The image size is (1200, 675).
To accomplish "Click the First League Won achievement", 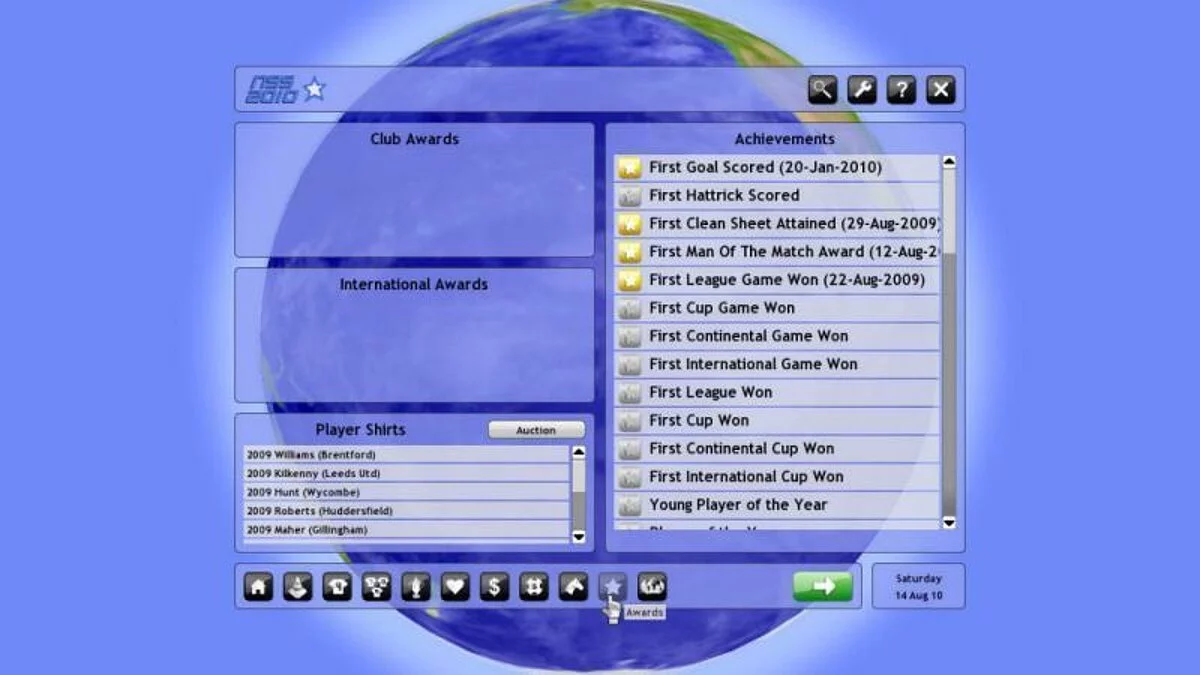I will click(x=777, y=392).
